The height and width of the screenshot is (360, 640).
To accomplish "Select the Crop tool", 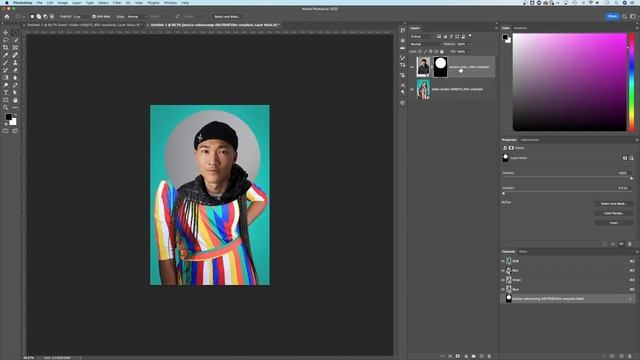I will click(6, 48).
